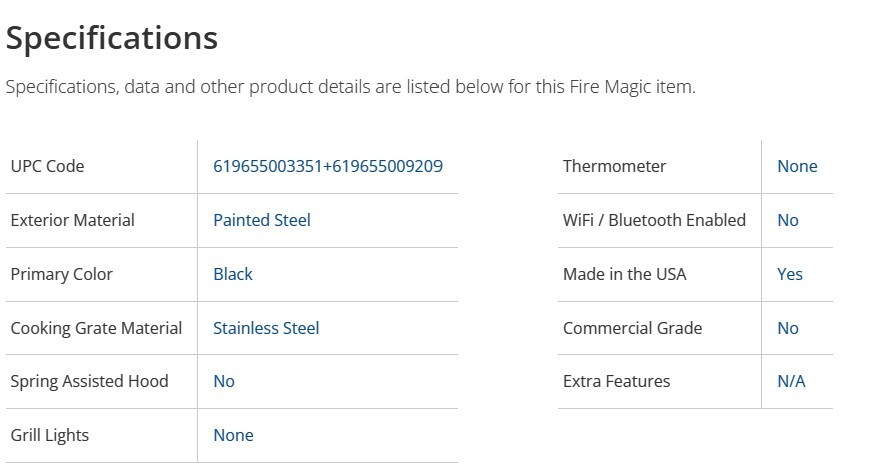This screenshot has height=466, width=872.
Task: Select the Grill Lights row label
Action: (x=49, y=435)
